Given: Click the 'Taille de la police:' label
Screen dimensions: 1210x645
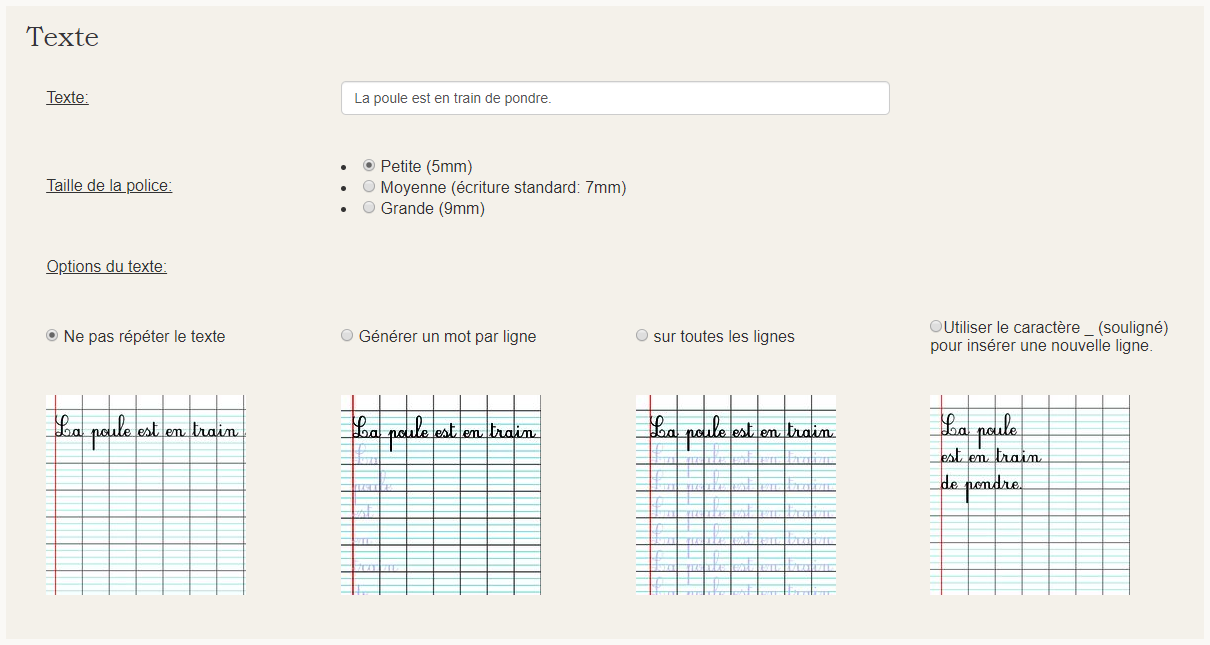Looking at the screenshot, I should [109, 185].
